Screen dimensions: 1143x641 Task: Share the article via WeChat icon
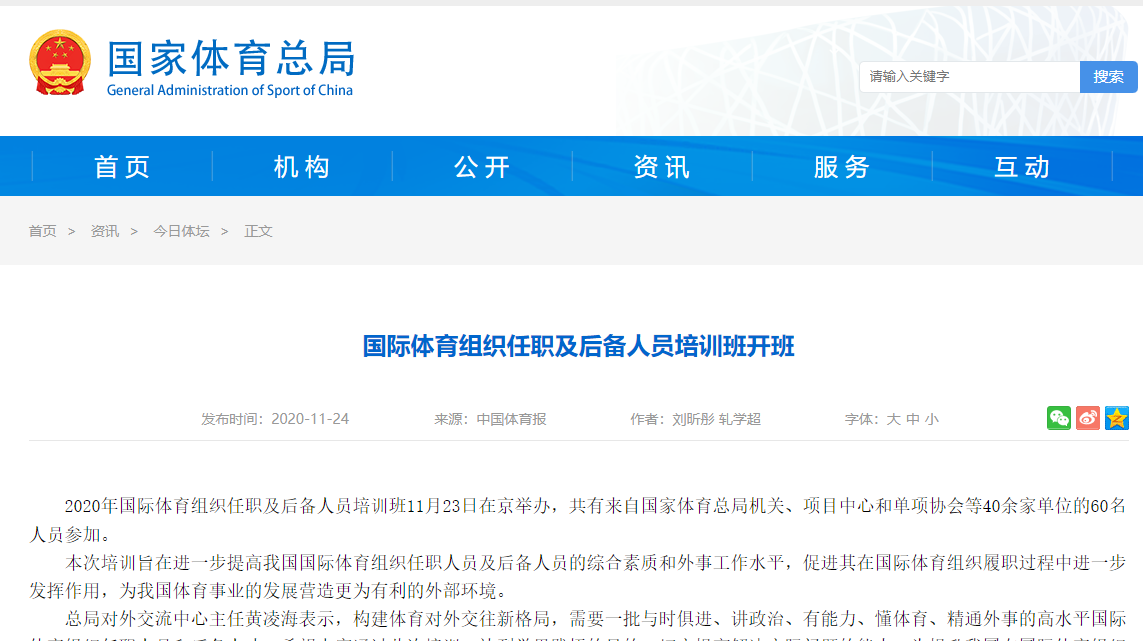1058,418
